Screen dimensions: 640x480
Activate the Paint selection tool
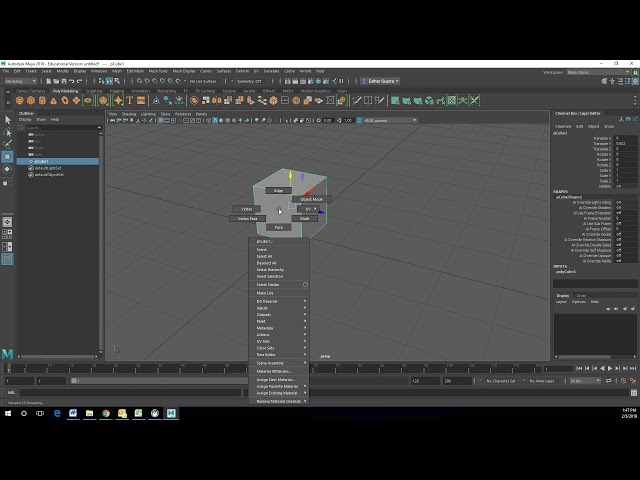(7, 144)
